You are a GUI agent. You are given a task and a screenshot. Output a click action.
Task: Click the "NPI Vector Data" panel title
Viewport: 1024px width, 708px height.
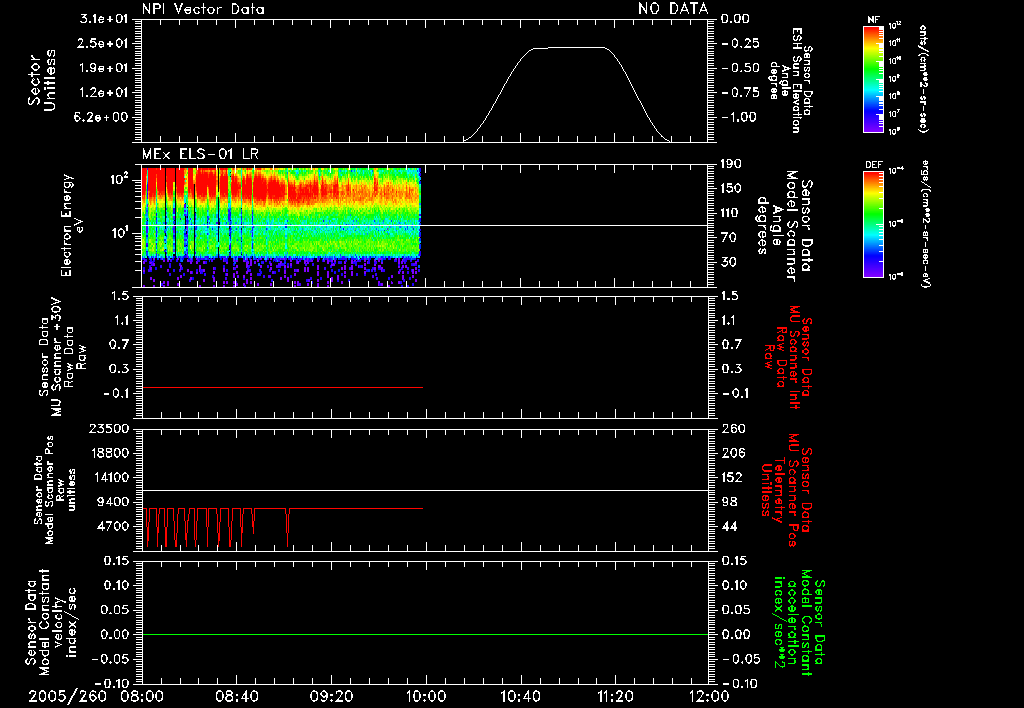coord(203,9)
